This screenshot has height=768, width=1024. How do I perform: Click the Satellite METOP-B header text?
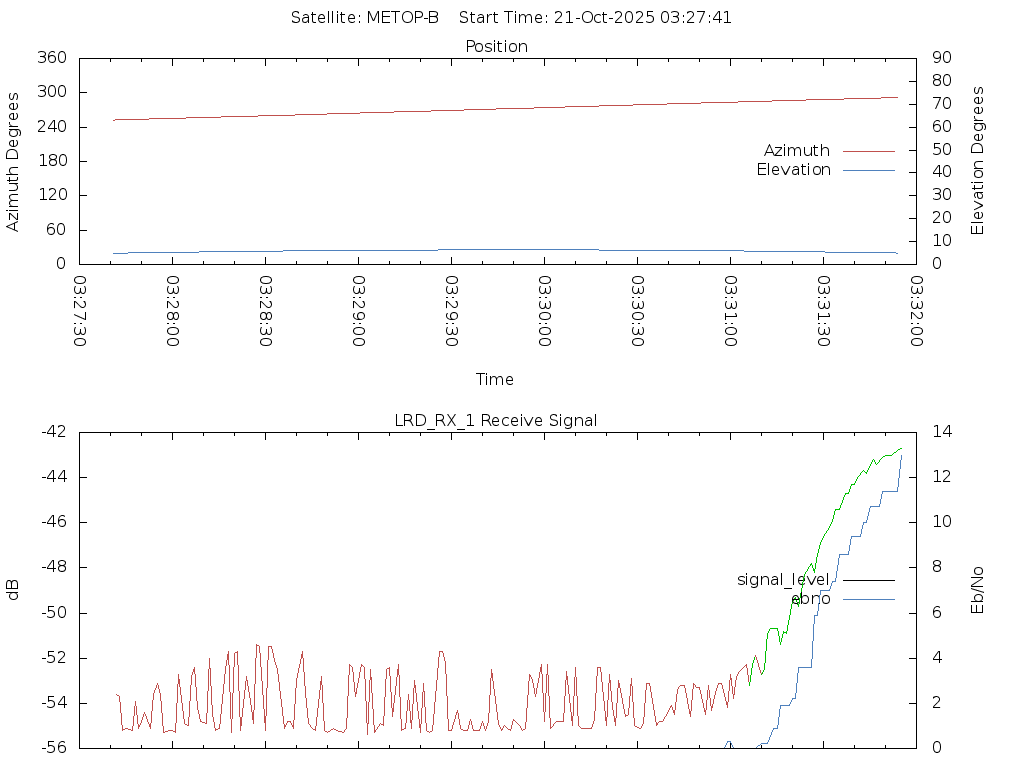pyautogui.click(x=365, y=18)
